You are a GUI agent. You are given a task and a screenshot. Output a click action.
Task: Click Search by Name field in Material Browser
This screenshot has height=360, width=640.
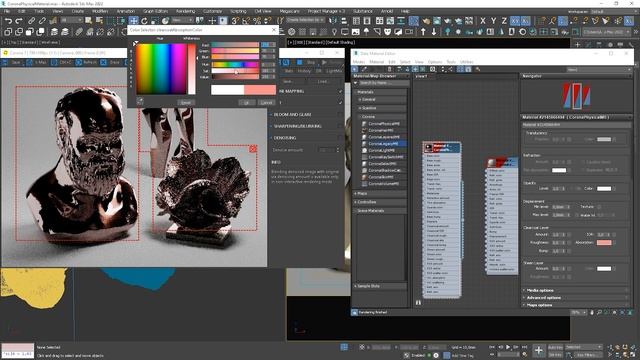tap(384, 83)
